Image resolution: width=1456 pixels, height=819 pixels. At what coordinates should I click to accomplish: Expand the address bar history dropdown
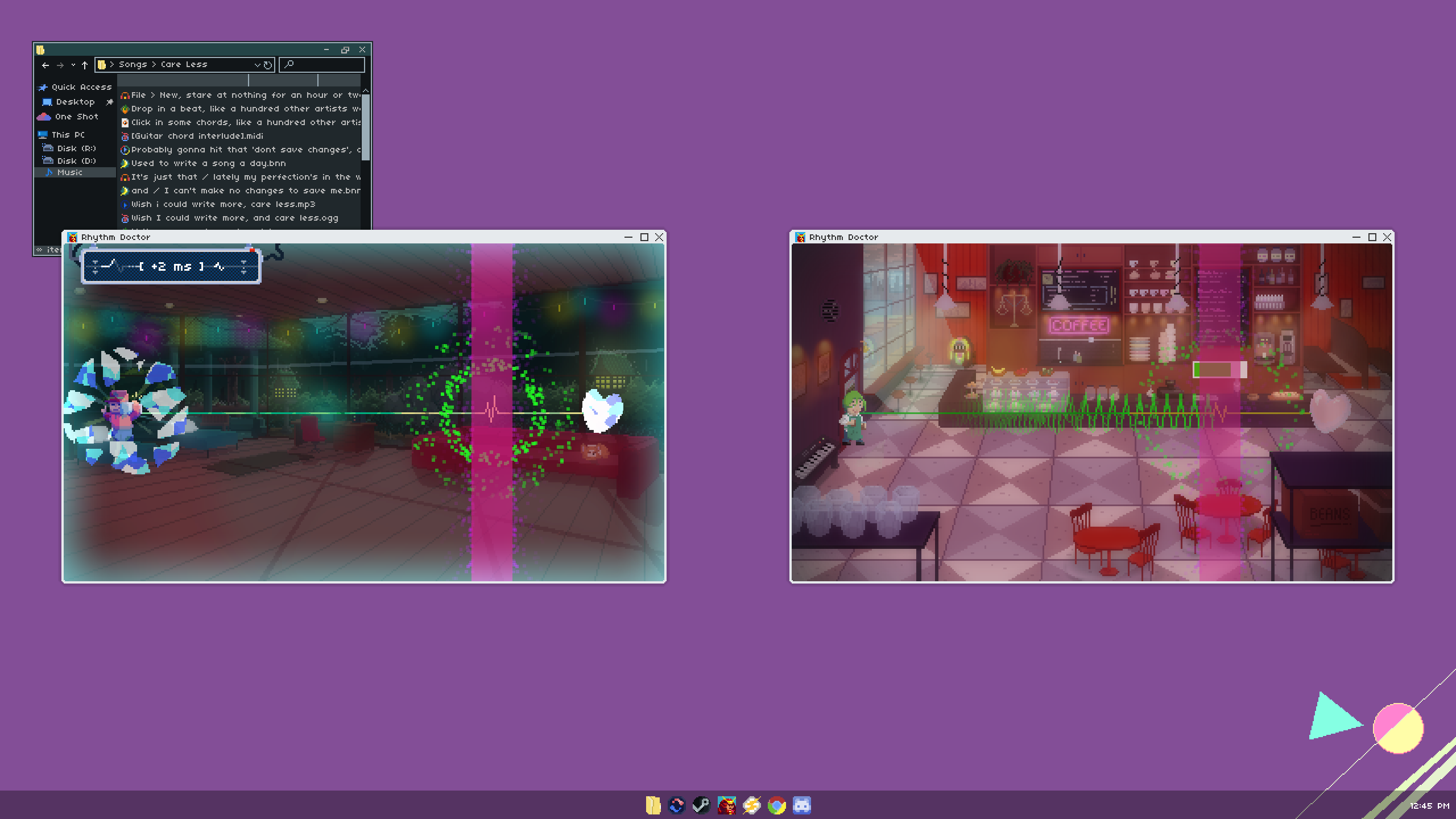click(x=257, y=65)
